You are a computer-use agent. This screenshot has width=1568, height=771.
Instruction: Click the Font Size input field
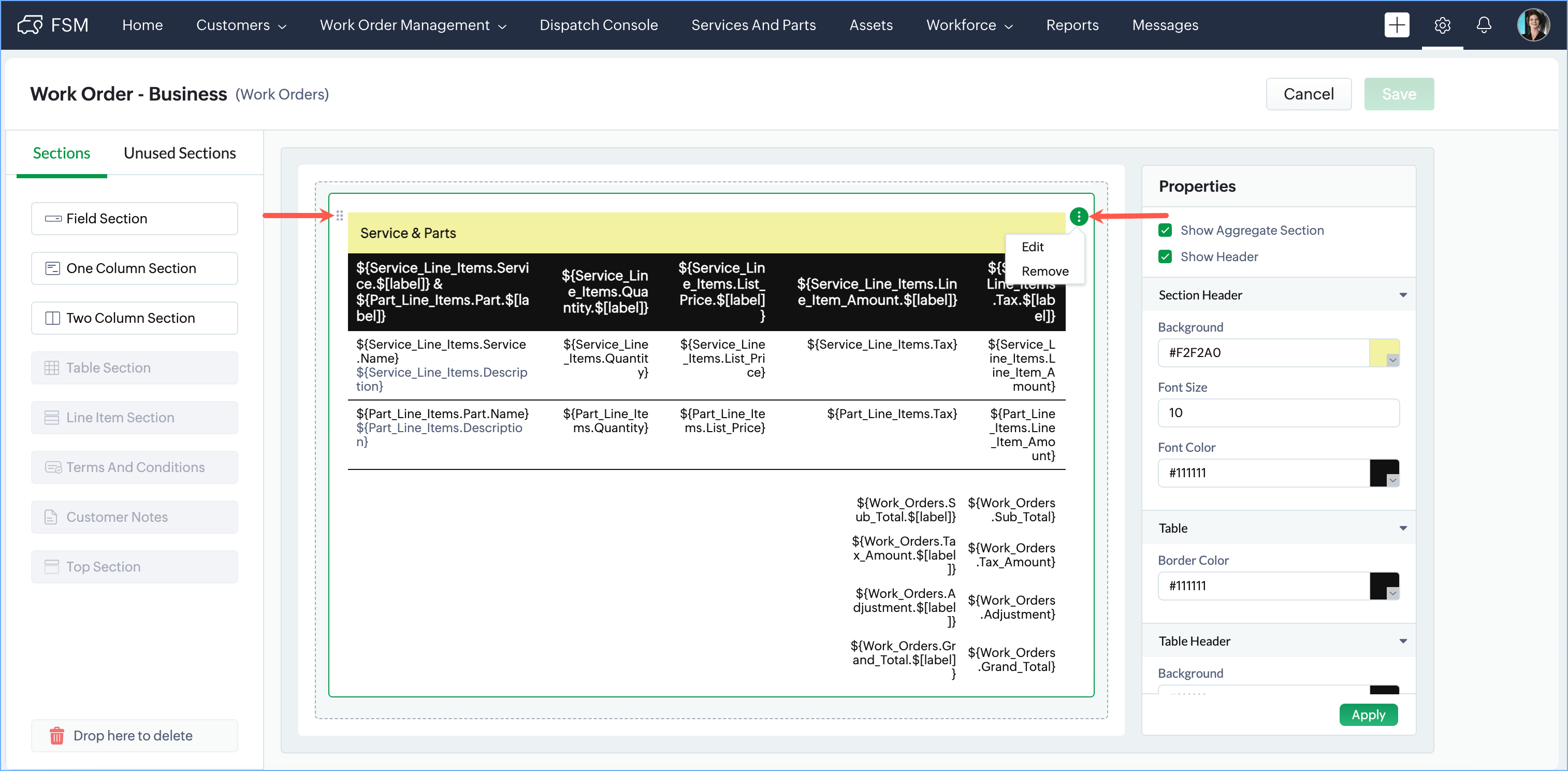(1277, 413)
